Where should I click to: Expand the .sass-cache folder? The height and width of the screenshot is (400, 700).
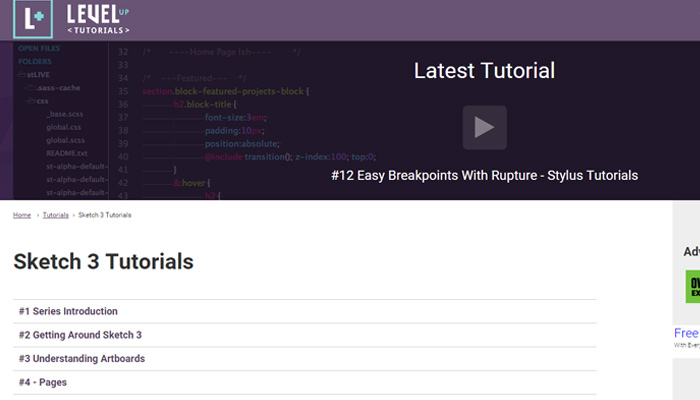(x=30, y=88)
